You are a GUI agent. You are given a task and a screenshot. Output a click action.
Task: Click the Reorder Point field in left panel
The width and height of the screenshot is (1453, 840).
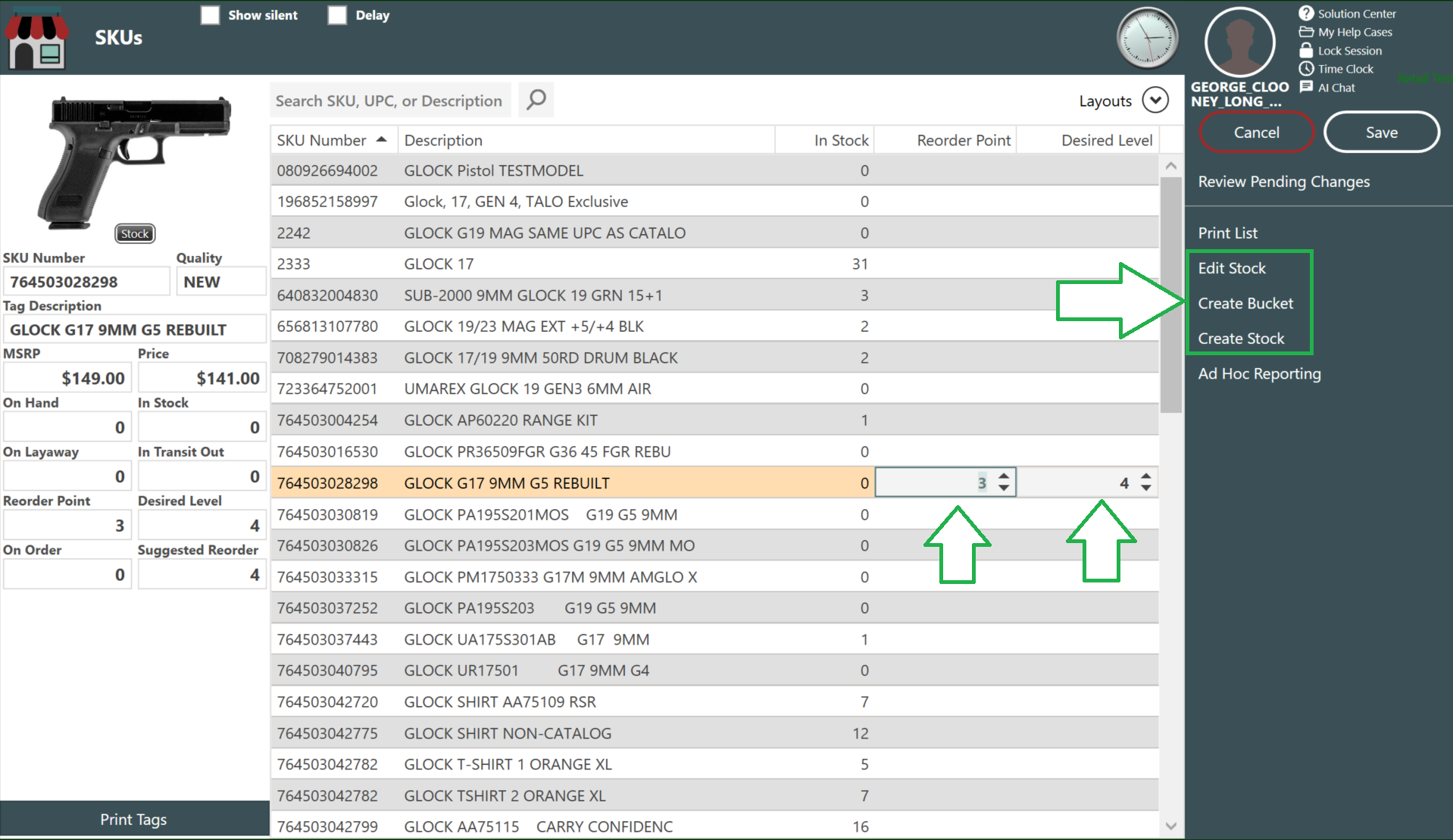[67, 525]
